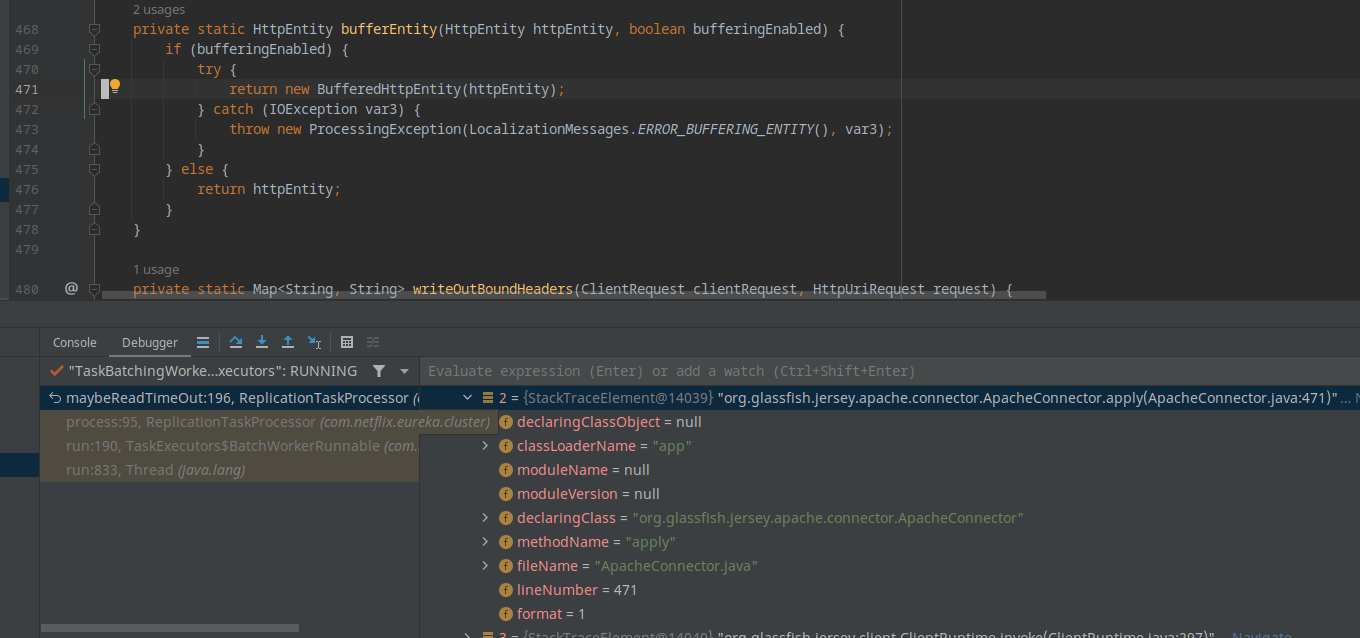
Task: Open the Evaluate Expression calculator icon
Action: pyautogui.click(x=347, y=342)
